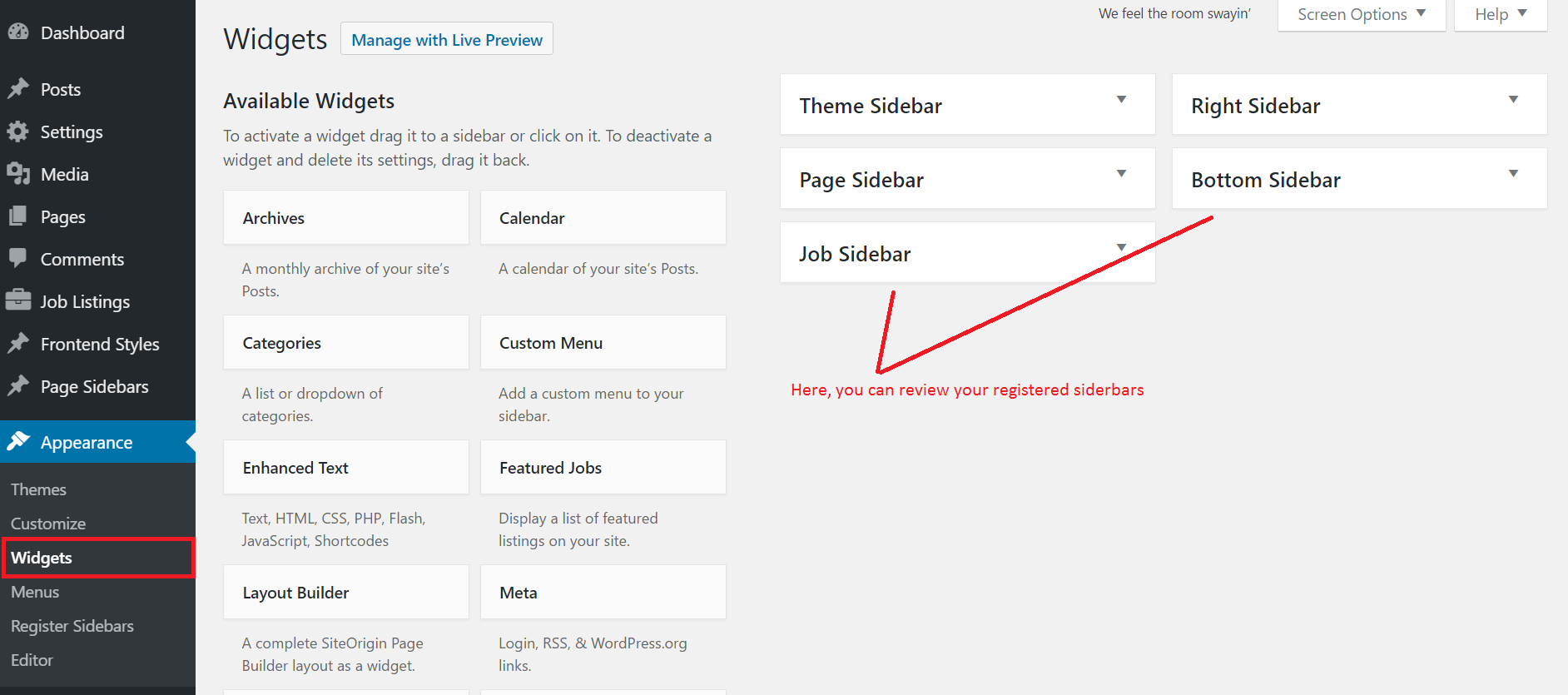The height and width of the screenshot is (695, 1568).
Task: Expand the Page Sidebar panel arrow
Action: [1121, 174]
